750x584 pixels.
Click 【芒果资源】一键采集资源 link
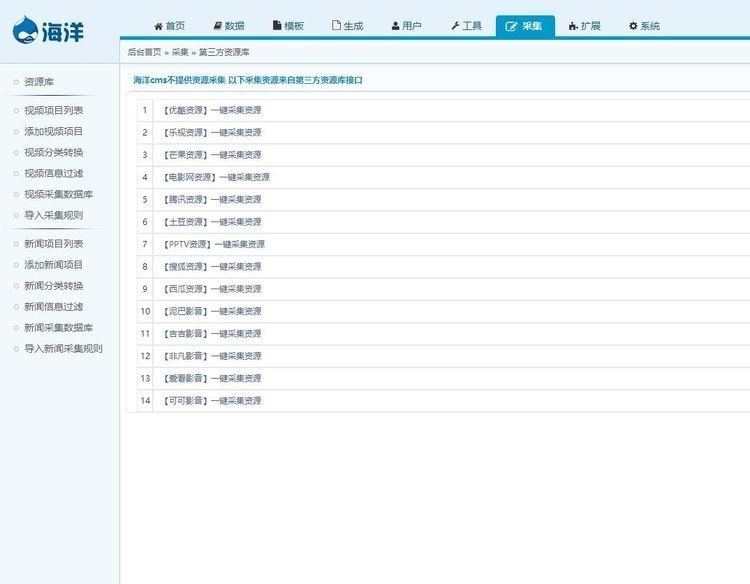pyautogui.click(x=212, y=155)
